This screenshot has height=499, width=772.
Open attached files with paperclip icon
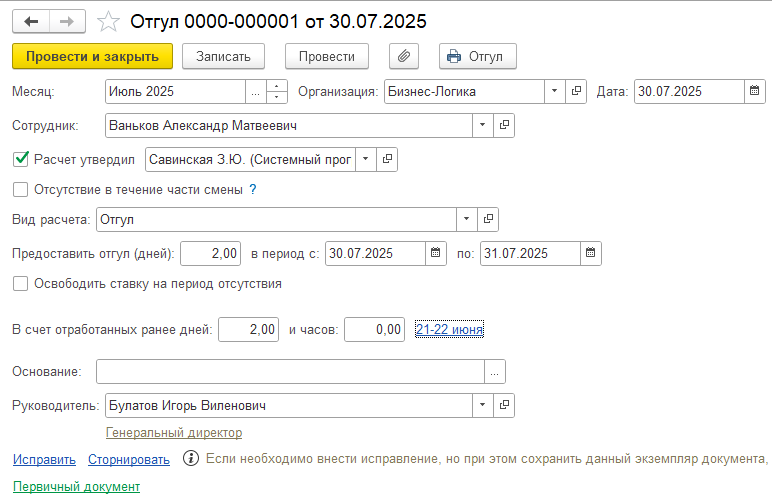(x=404, y=56)
